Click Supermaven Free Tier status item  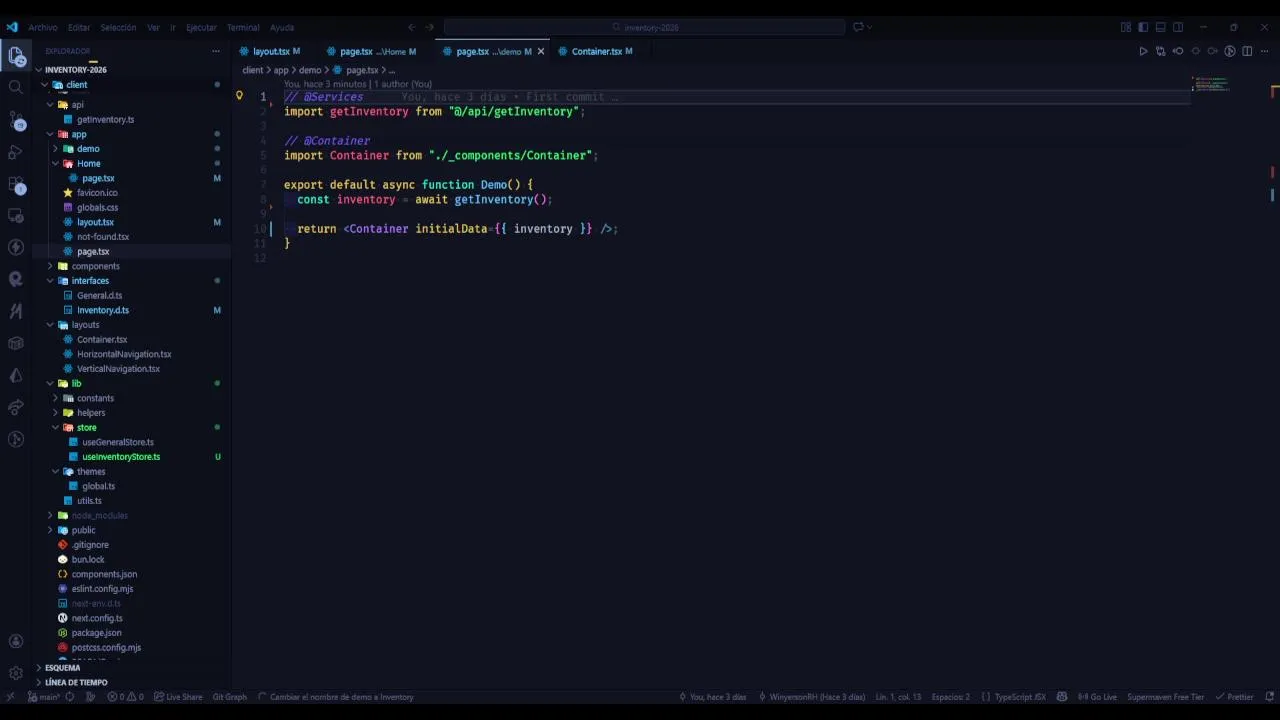(x=1166, y=697)
